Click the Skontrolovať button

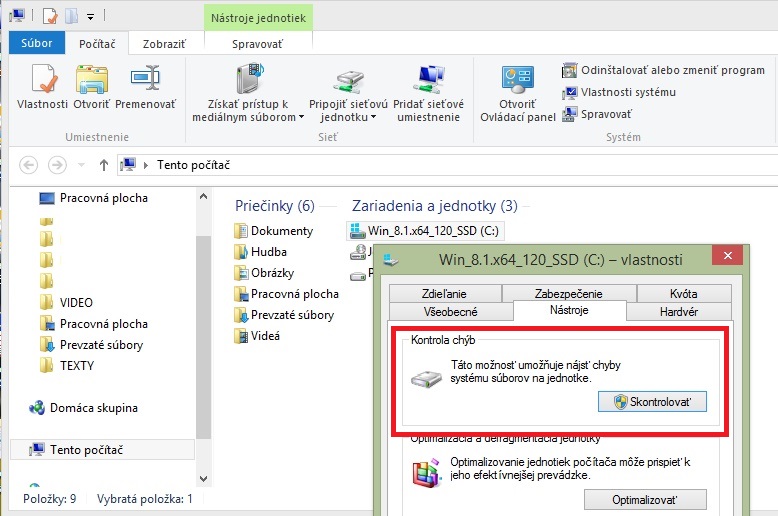(x=652, y=401)
